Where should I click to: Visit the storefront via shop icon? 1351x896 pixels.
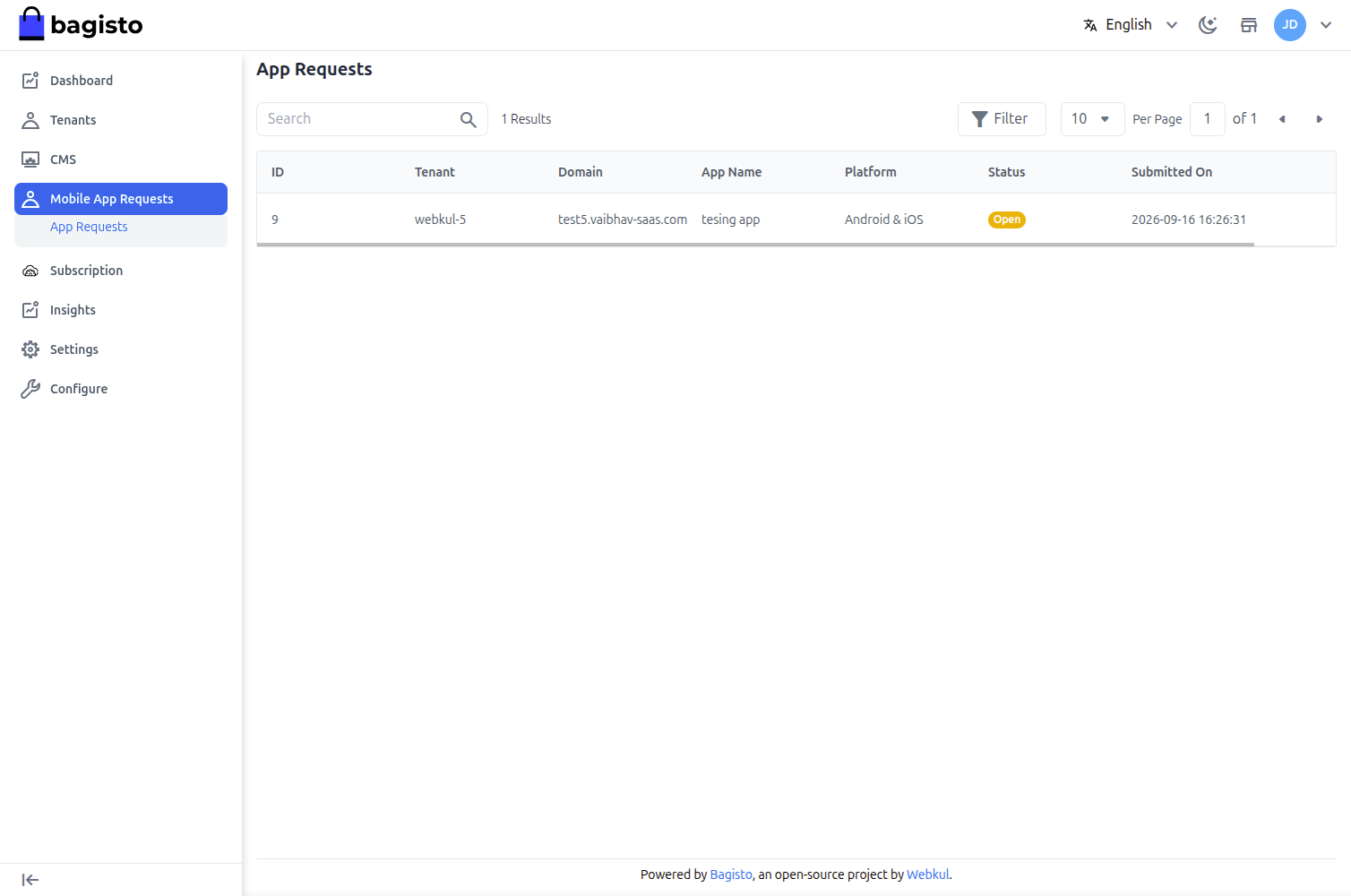tap(1249, 25)
